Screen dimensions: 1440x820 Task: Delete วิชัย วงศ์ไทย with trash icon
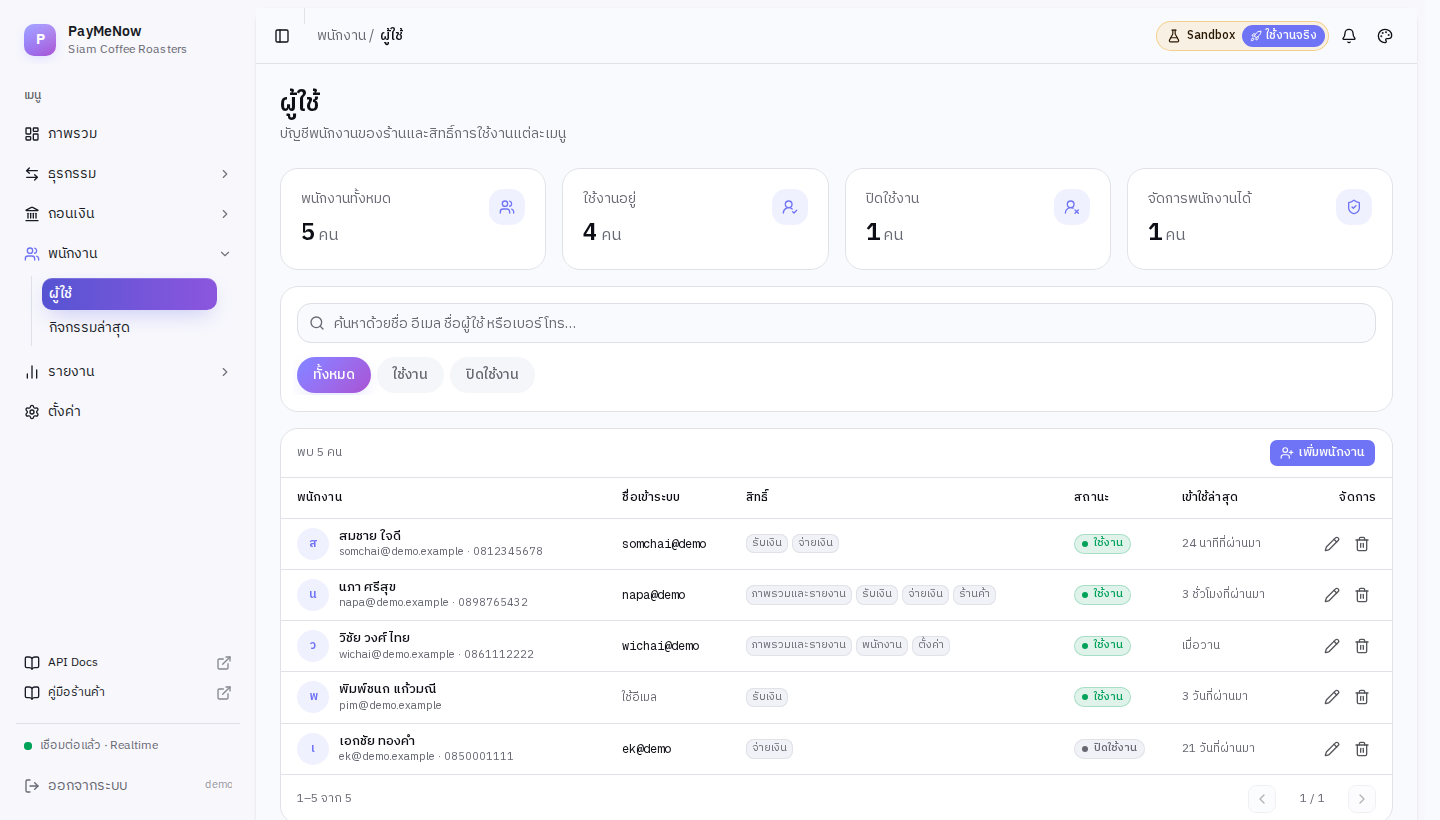pos(1362,646)
